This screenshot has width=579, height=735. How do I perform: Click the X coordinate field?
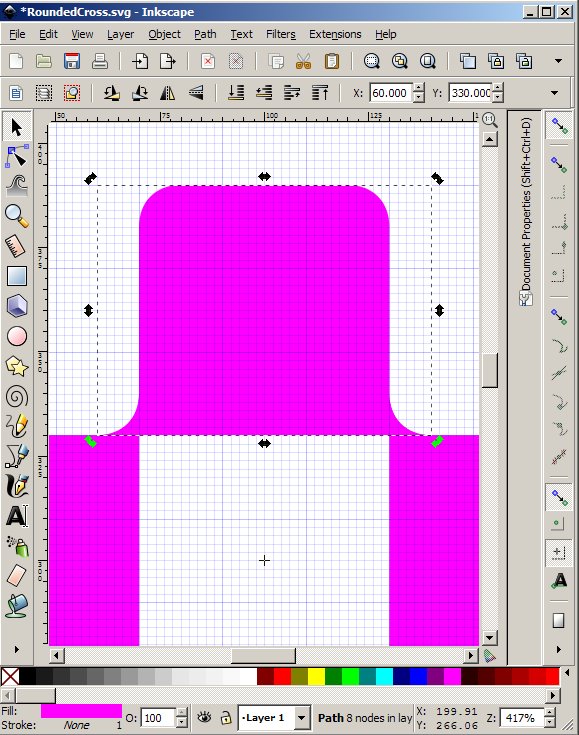click(391, 93)
